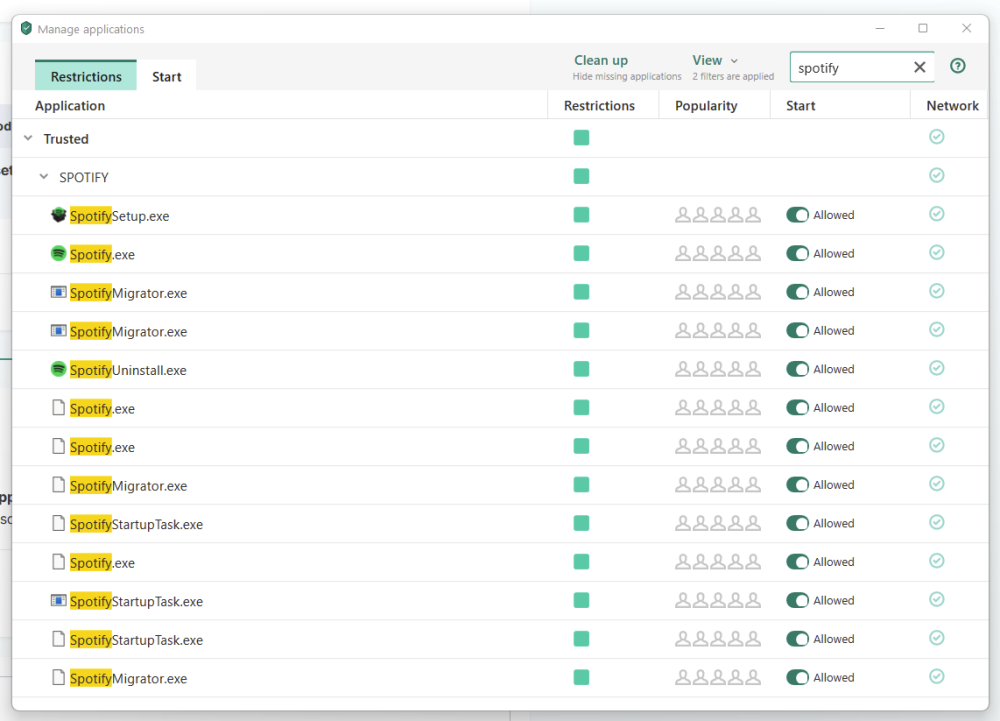
Task: Click Network check icon for SpotifyUninstall.exe
Action: pyautogui.click(x=936, y=368)
